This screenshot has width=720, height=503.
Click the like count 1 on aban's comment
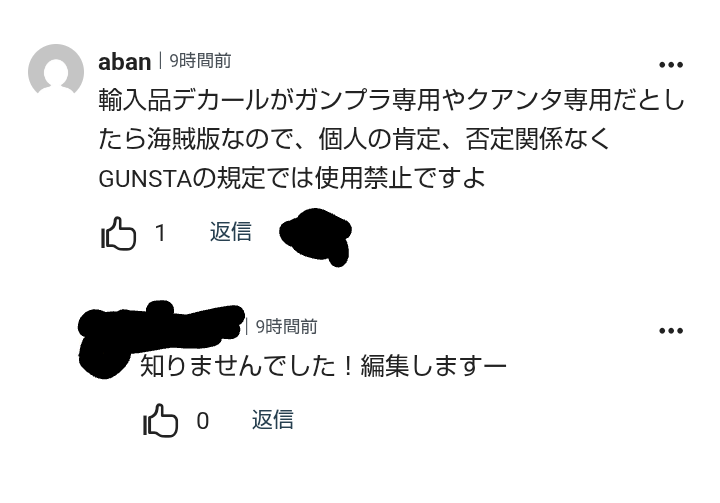pyautogui.click(x=160, y=233)
